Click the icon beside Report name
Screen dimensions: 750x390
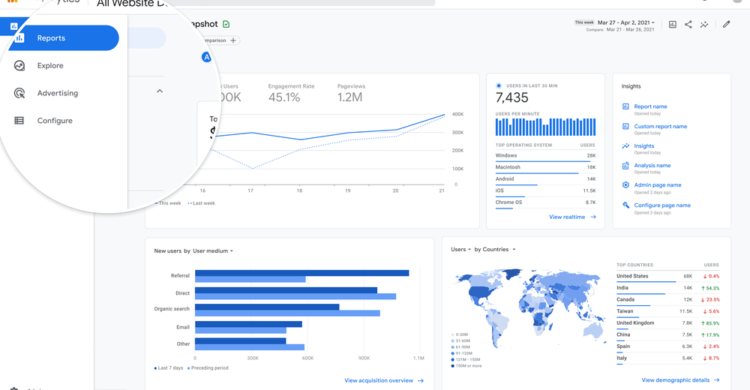(x=626, y=106)
